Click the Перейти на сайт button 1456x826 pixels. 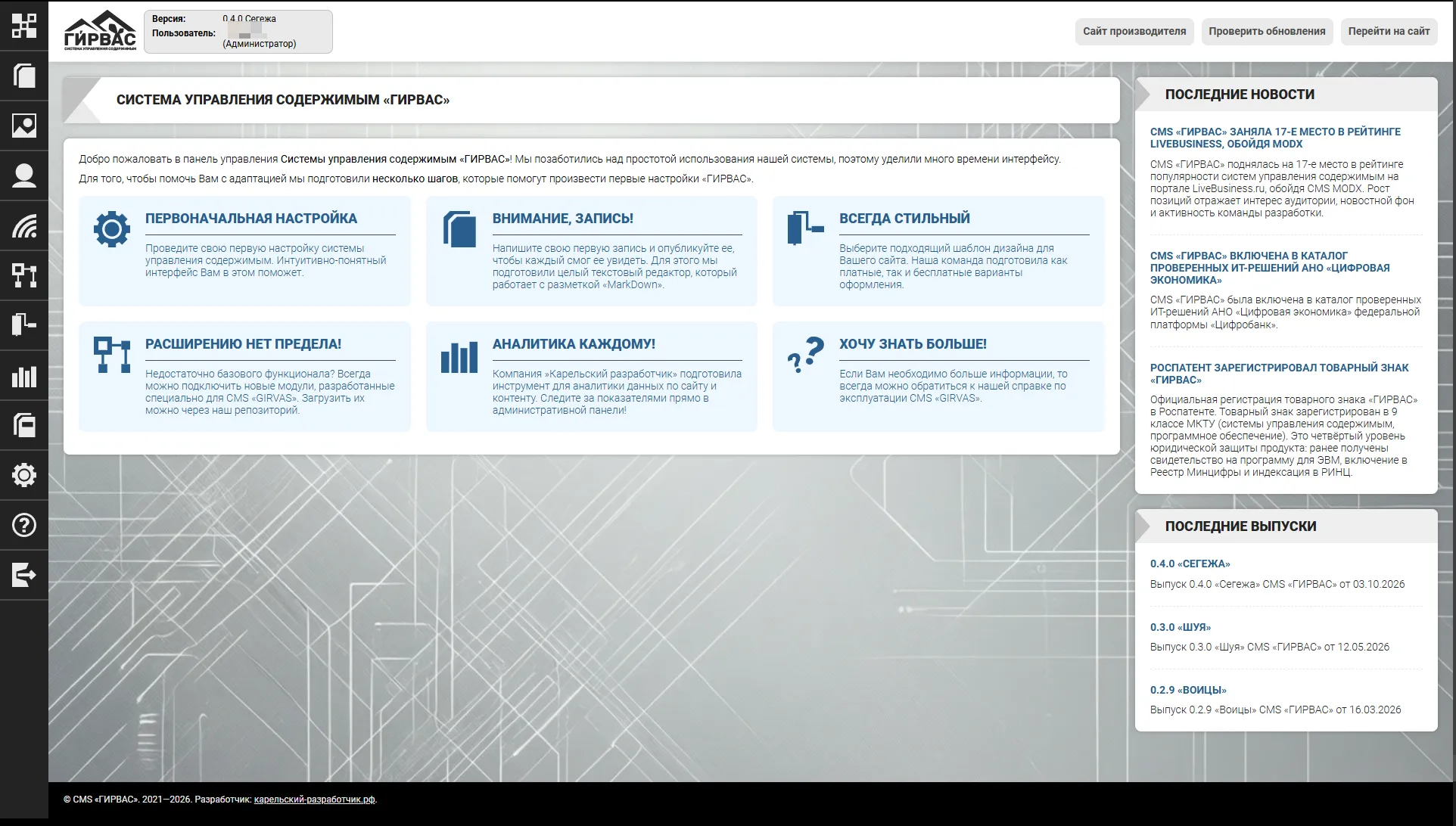tap(1389, 31)
